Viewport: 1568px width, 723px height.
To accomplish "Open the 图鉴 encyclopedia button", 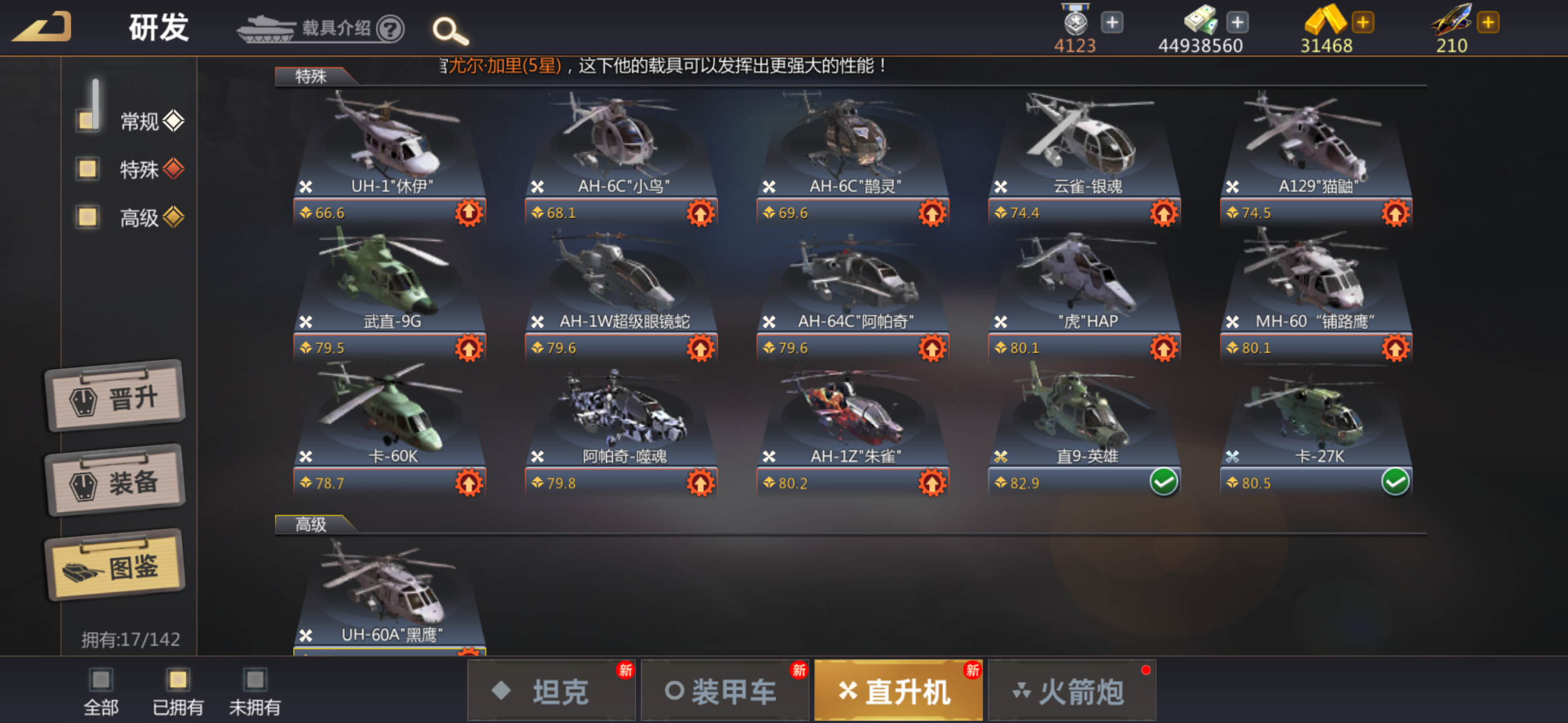I will pos(115,566).
